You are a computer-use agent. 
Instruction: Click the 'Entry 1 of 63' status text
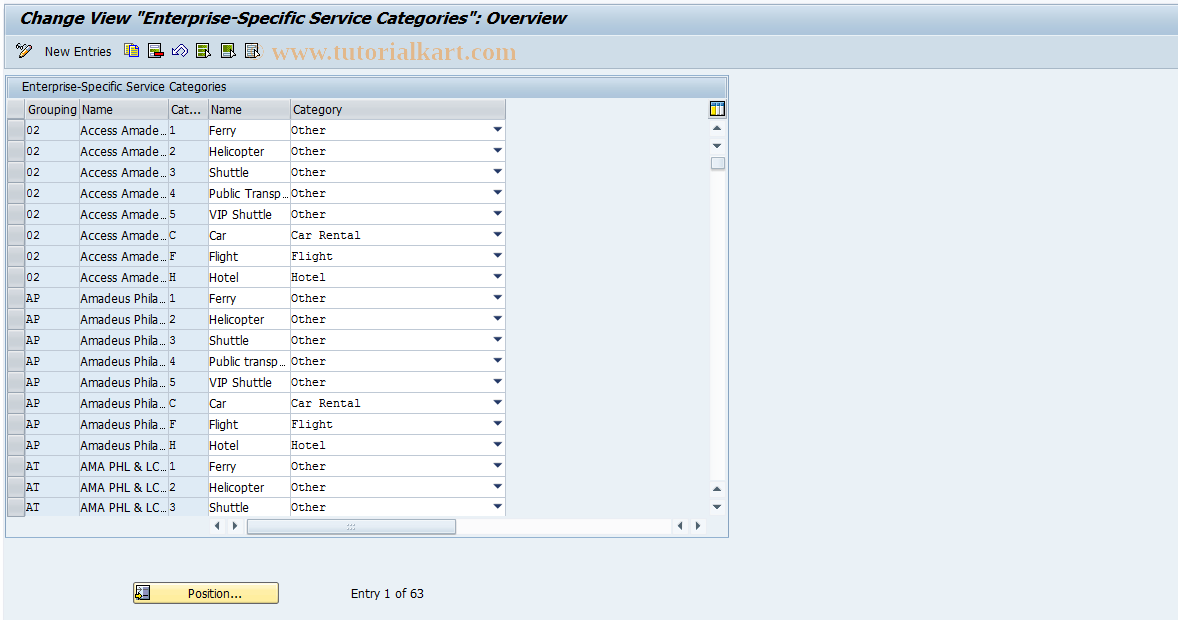pyautogui.click(x=387, y=594)
